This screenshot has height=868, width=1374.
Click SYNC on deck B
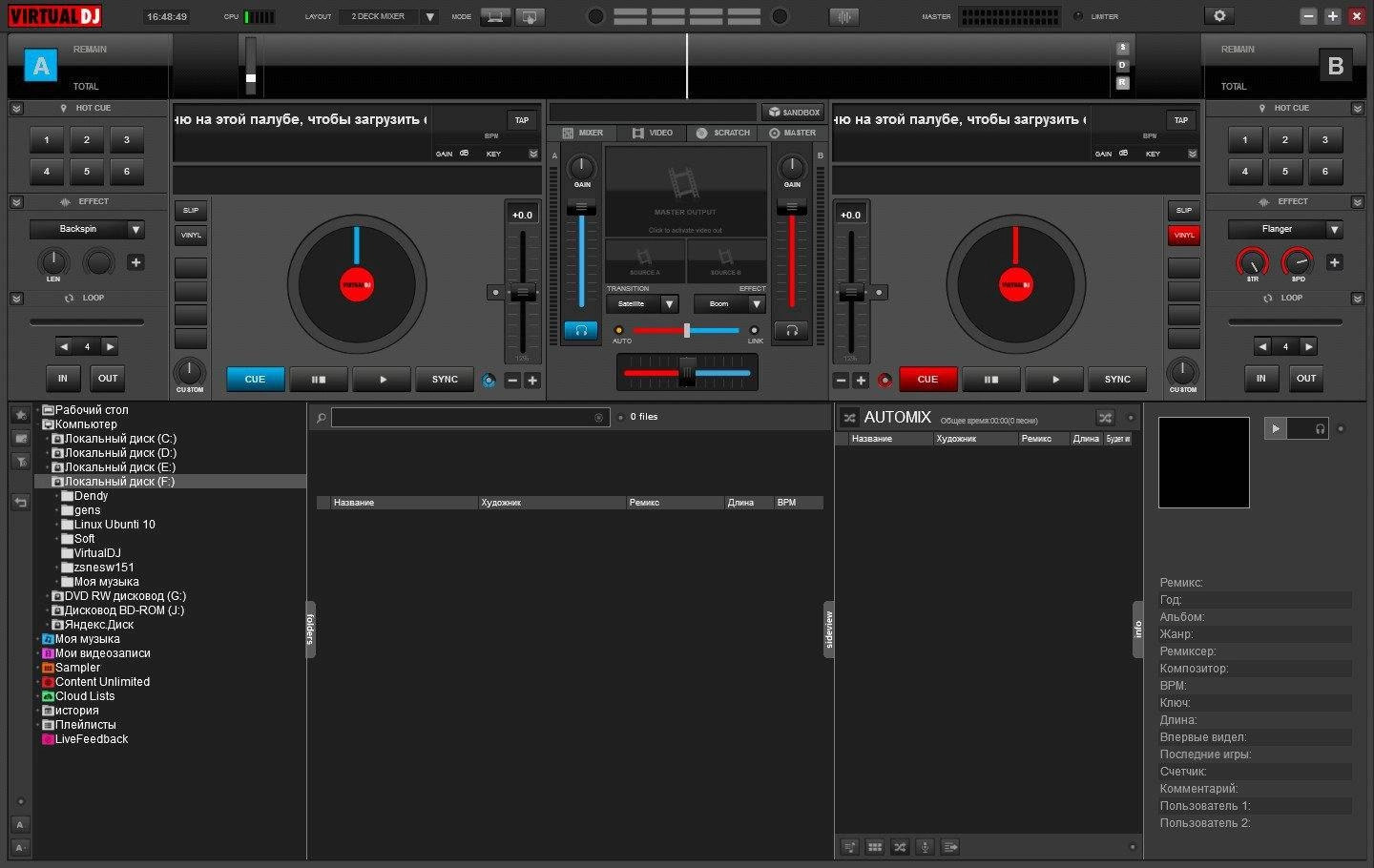coord(1117,380)
